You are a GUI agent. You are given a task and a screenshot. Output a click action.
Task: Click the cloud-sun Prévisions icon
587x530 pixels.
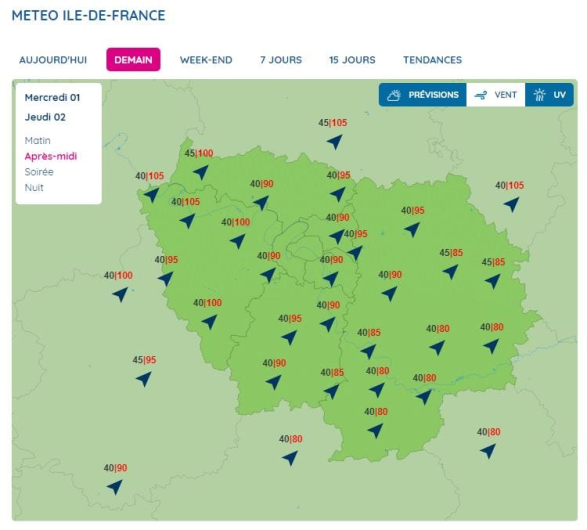click(x=393, y=95)
